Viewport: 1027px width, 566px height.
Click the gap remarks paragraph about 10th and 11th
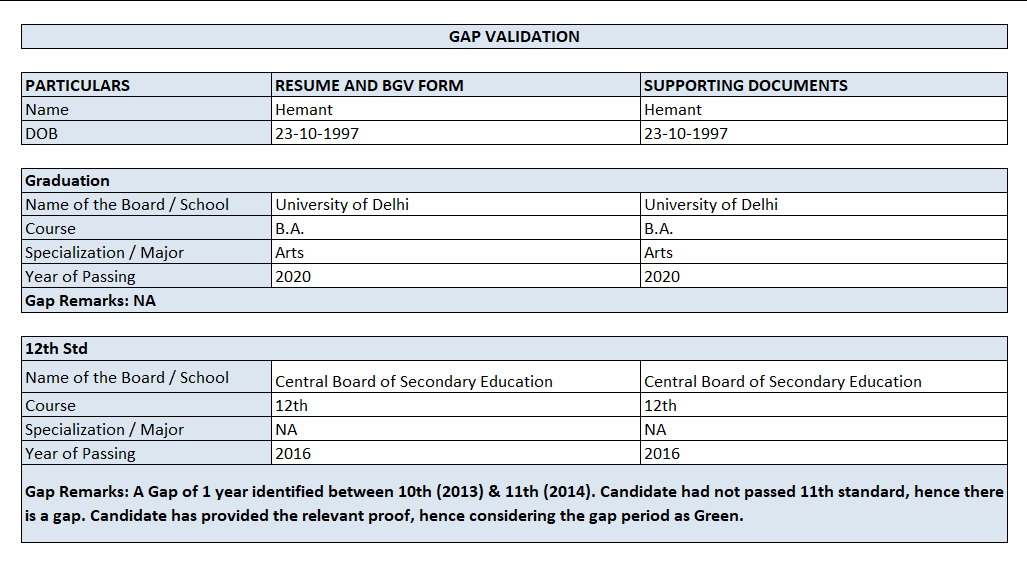514,504
